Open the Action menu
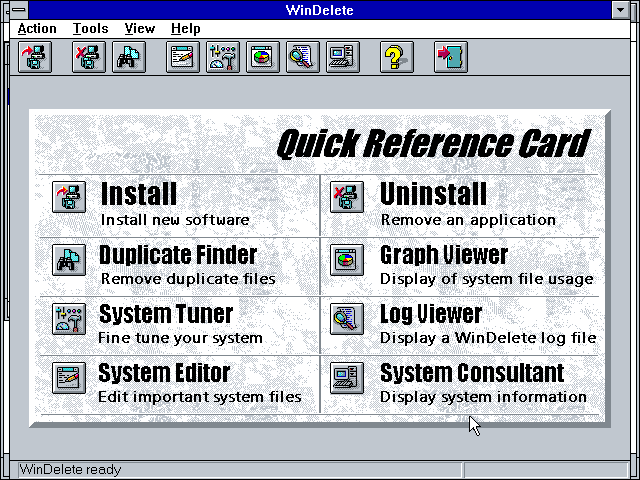Image resolution: width=640 pixels, height=480 pixels. tap(37, 29)
